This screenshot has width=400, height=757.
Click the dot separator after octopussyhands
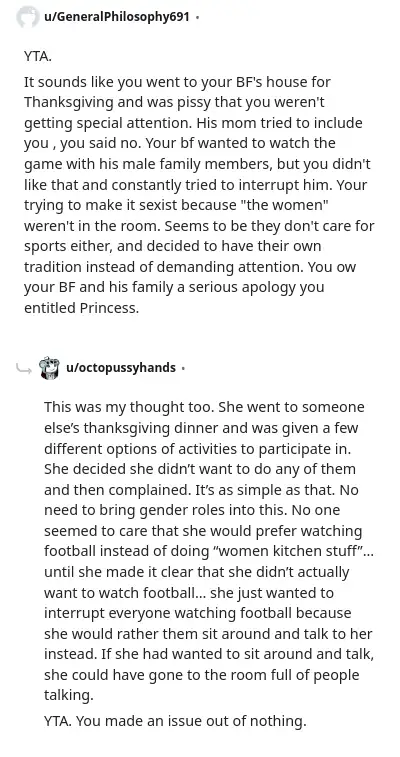183,369
